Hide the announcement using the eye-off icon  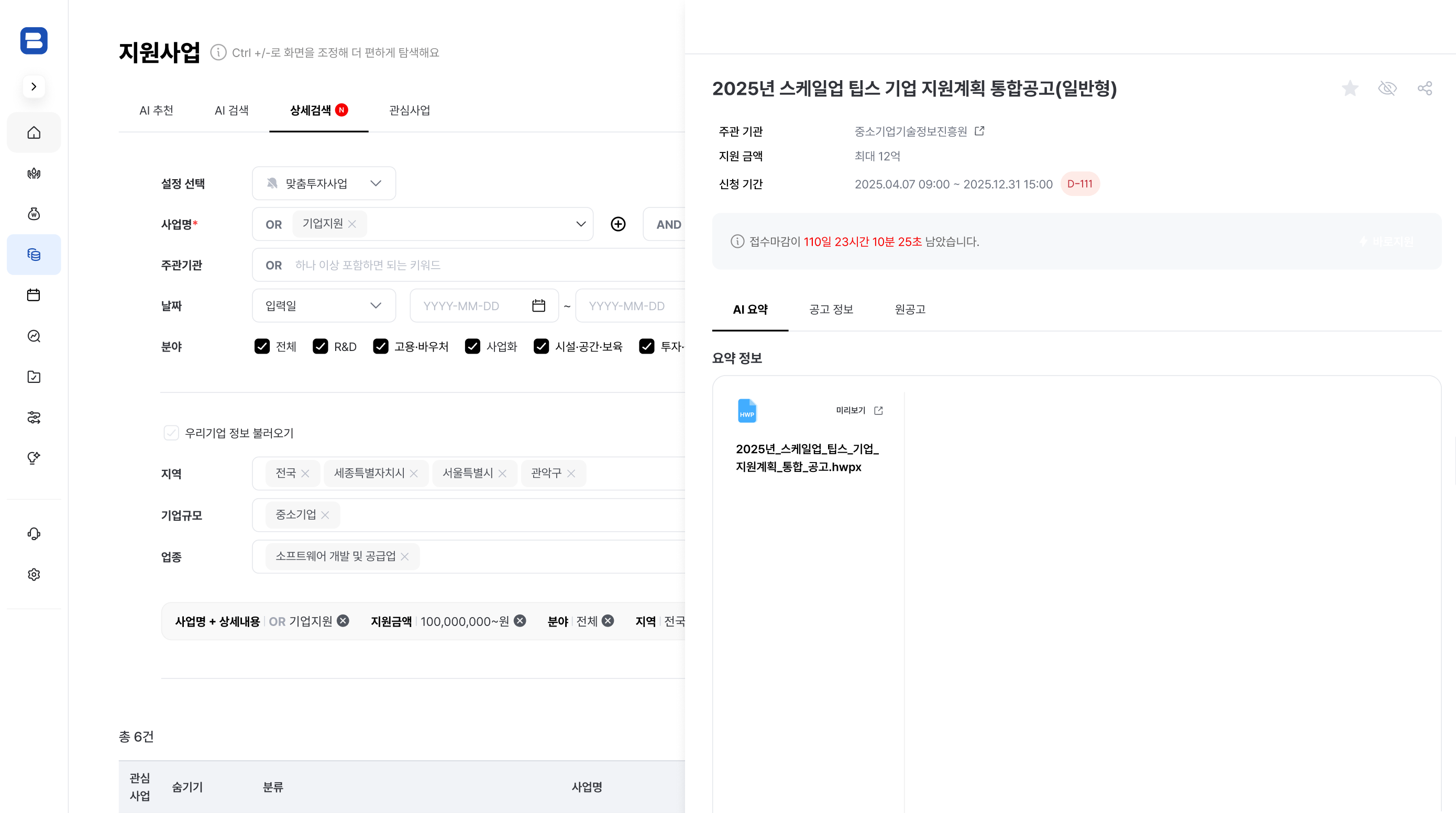tap(1387, 88)
